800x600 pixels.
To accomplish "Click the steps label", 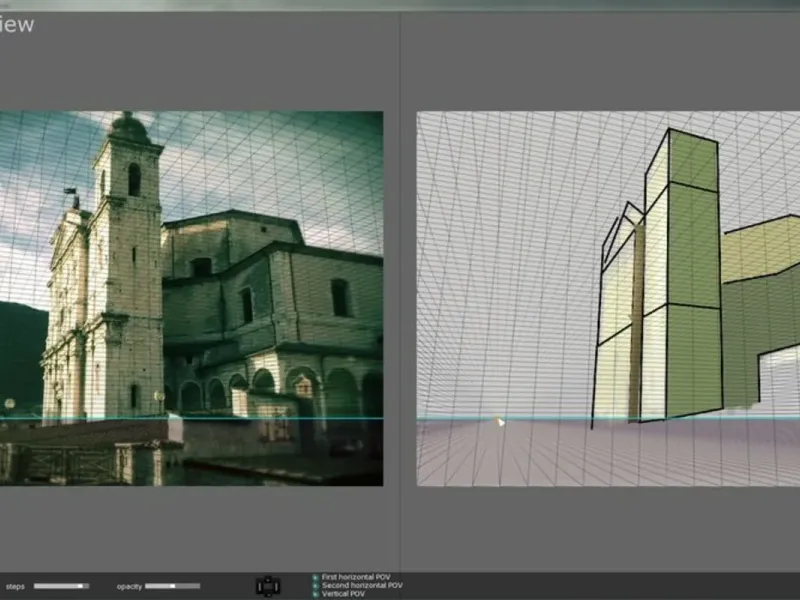I will click(15, 586).
